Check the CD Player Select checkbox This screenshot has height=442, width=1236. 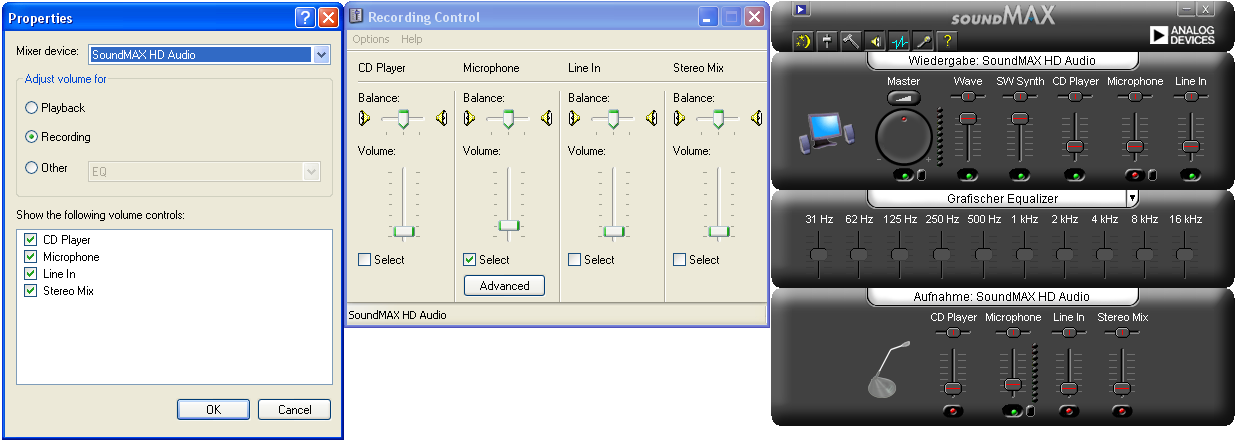[365, 260]
